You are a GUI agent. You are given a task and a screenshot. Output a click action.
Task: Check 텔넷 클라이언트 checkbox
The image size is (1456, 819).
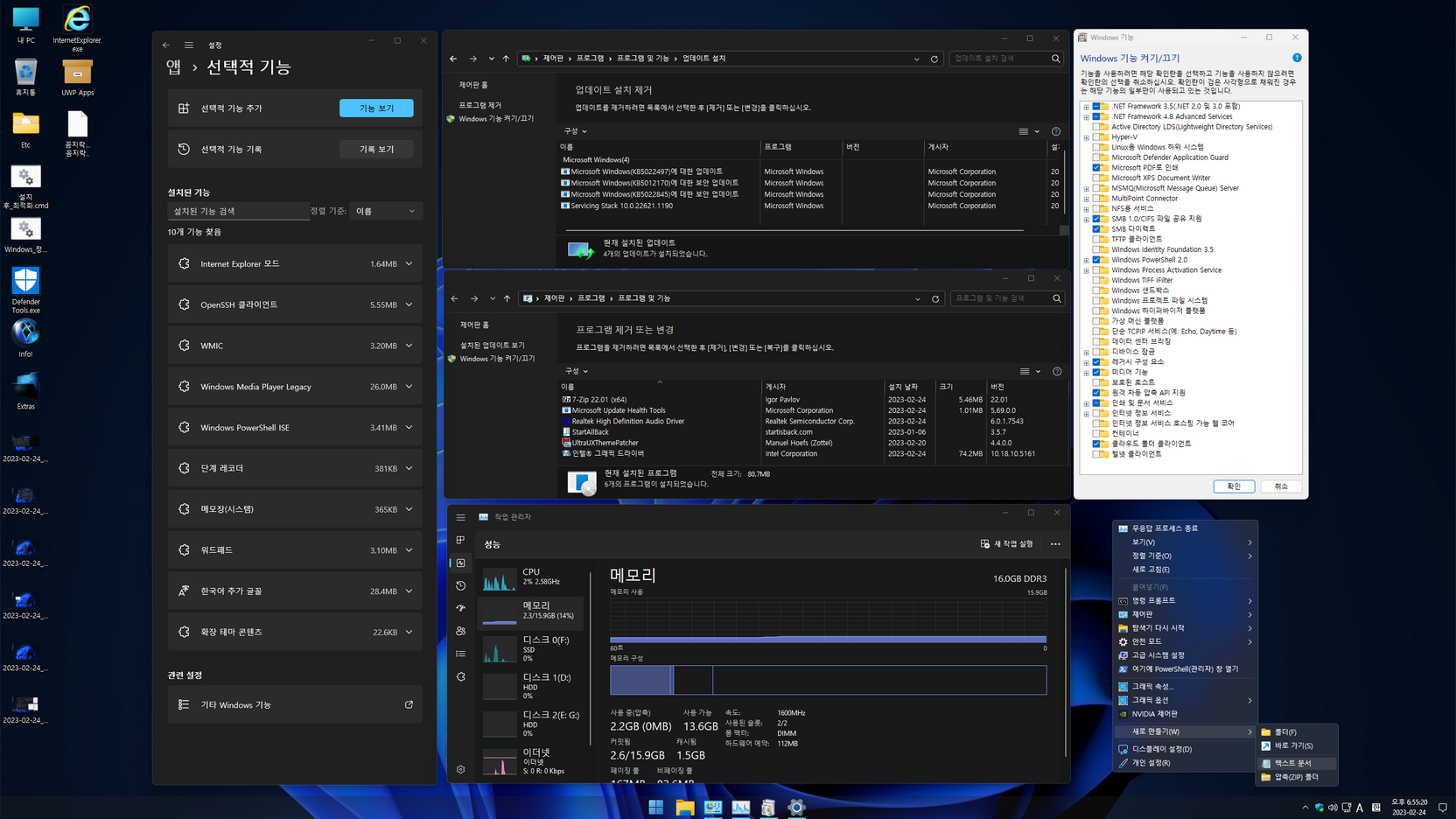(x=1095, y=454)
